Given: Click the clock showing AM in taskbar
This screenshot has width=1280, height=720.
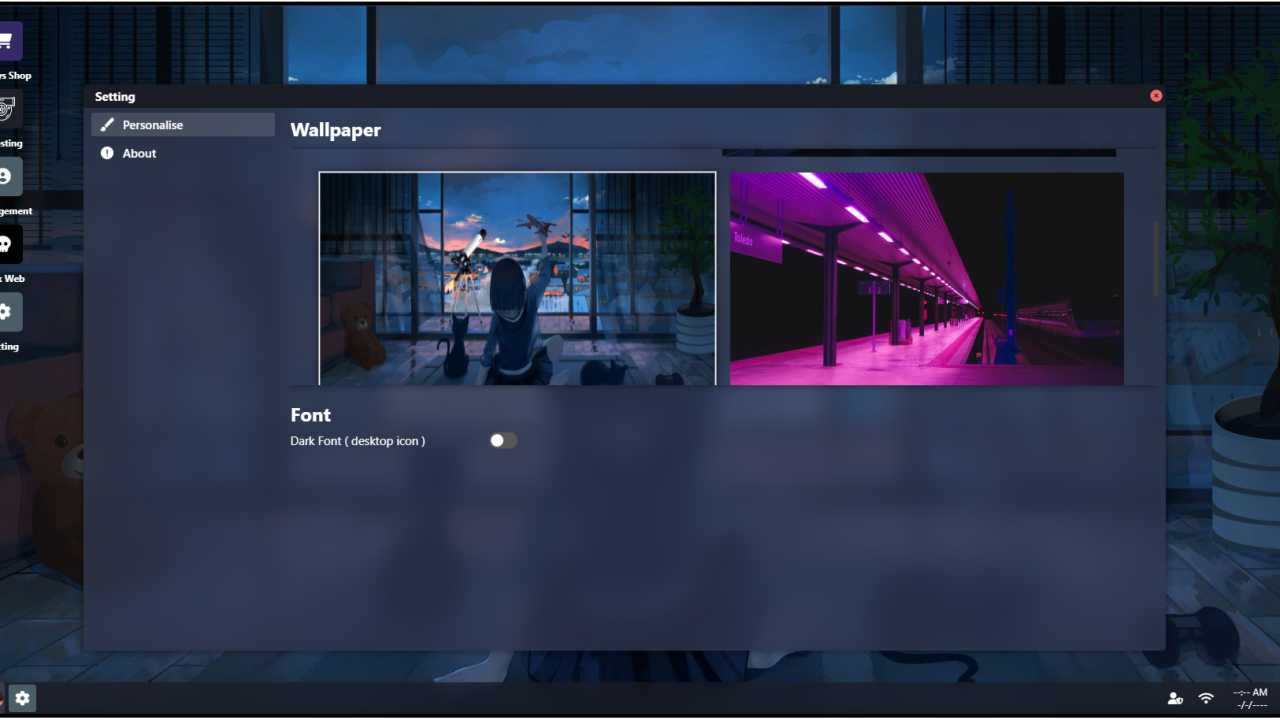Looking at the screenshot, I should click(x=1251, y=698).
